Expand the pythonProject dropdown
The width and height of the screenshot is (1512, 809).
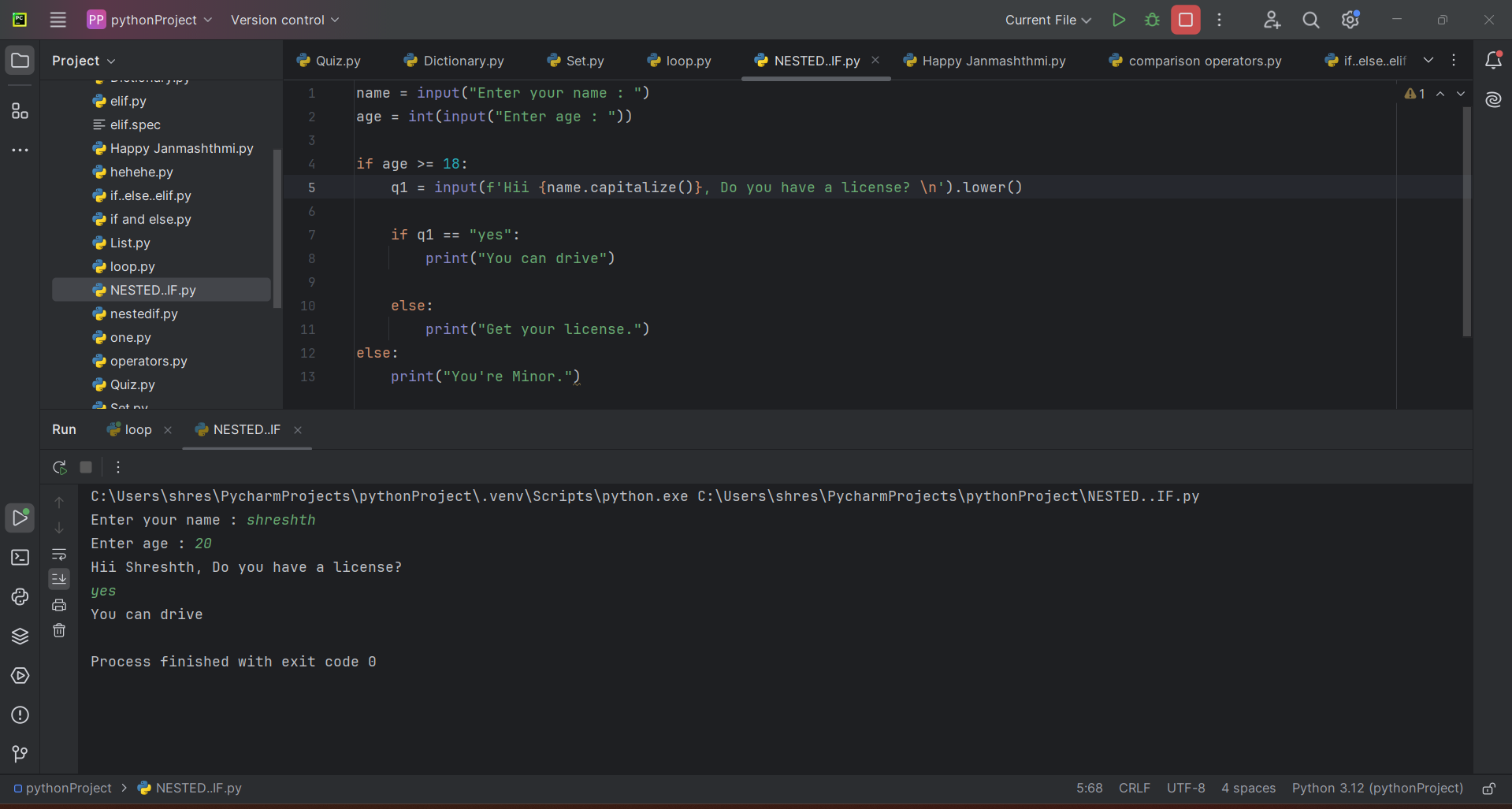click(x=150, y=20)
